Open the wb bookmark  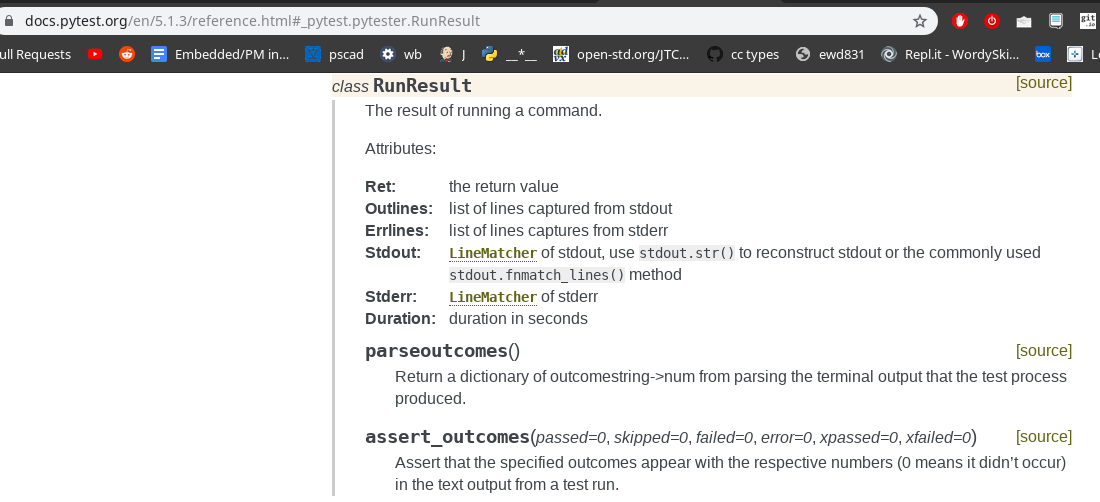coord(401,54)
